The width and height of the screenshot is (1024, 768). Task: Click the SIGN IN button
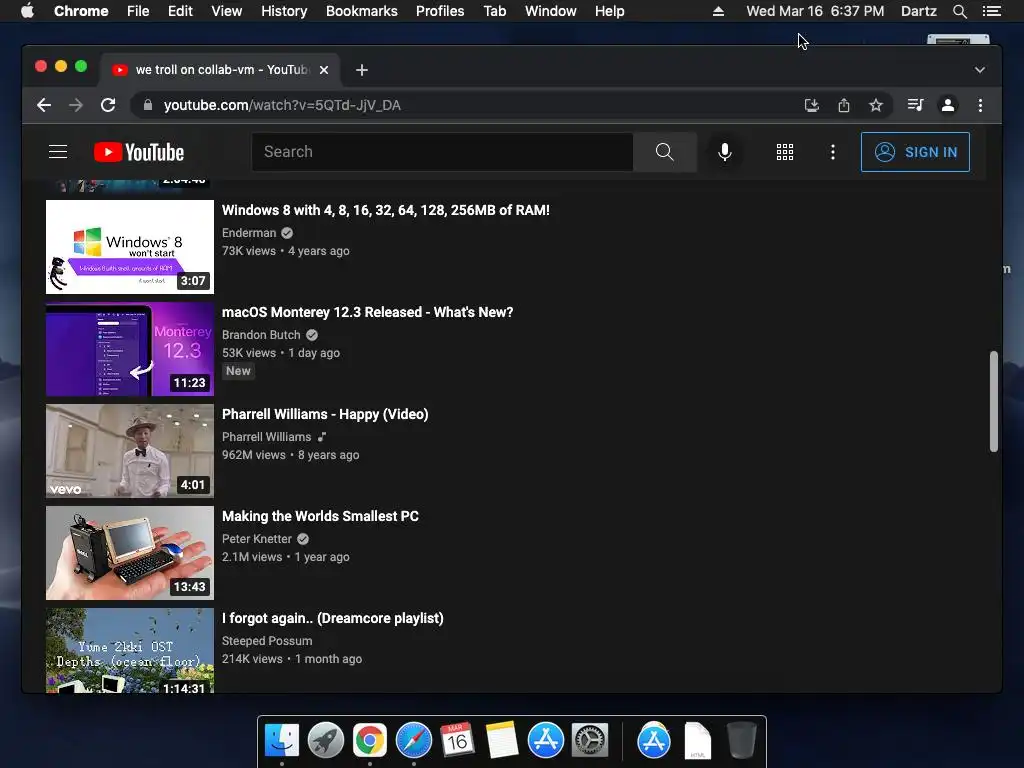click(x=915, y=152)
